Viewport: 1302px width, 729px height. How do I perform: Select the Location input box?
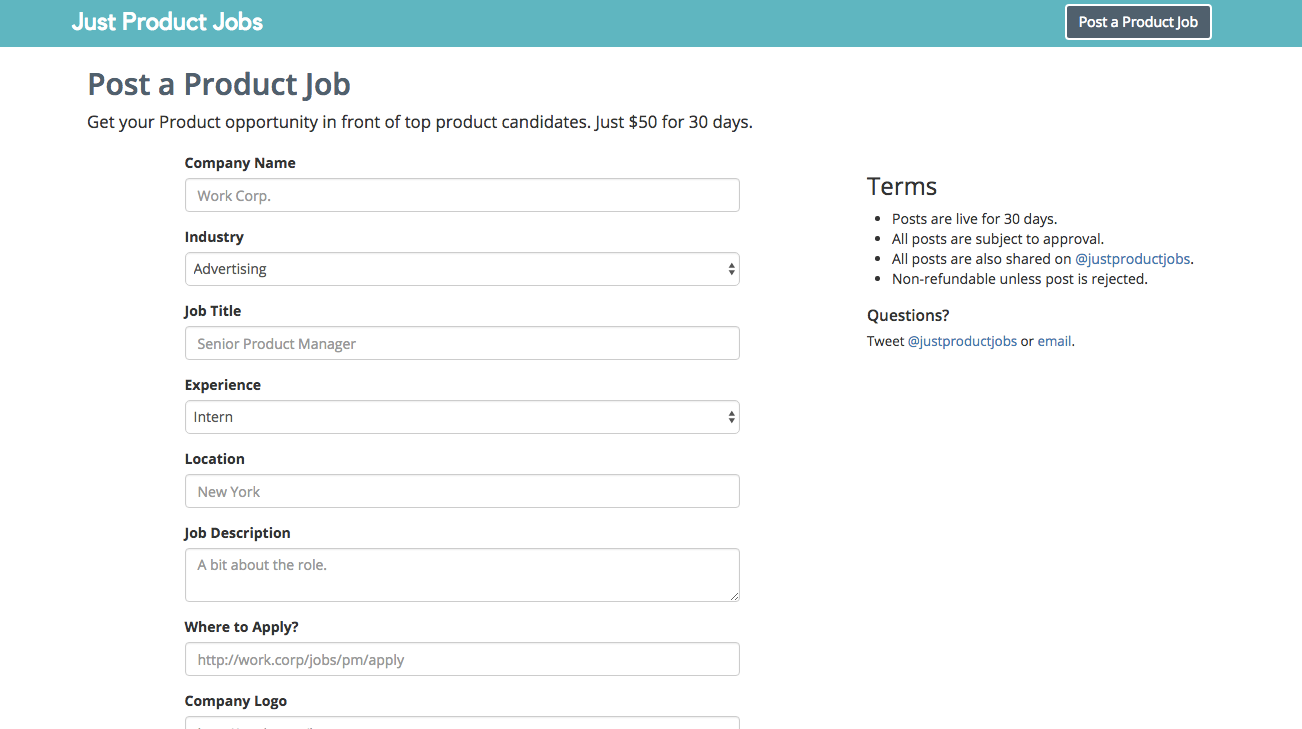pyautogui.click(x=462, y=491)
